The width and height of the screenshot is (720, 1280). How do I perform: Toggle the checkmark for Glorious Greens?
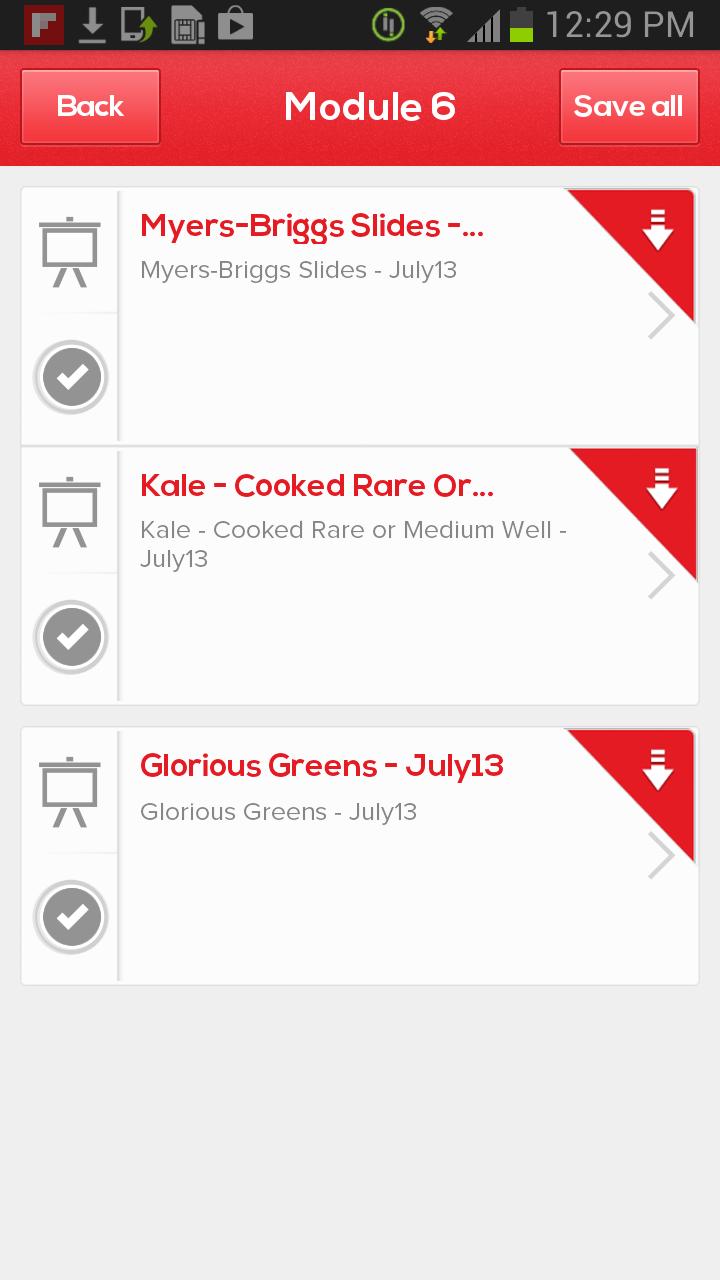[71, 917]
